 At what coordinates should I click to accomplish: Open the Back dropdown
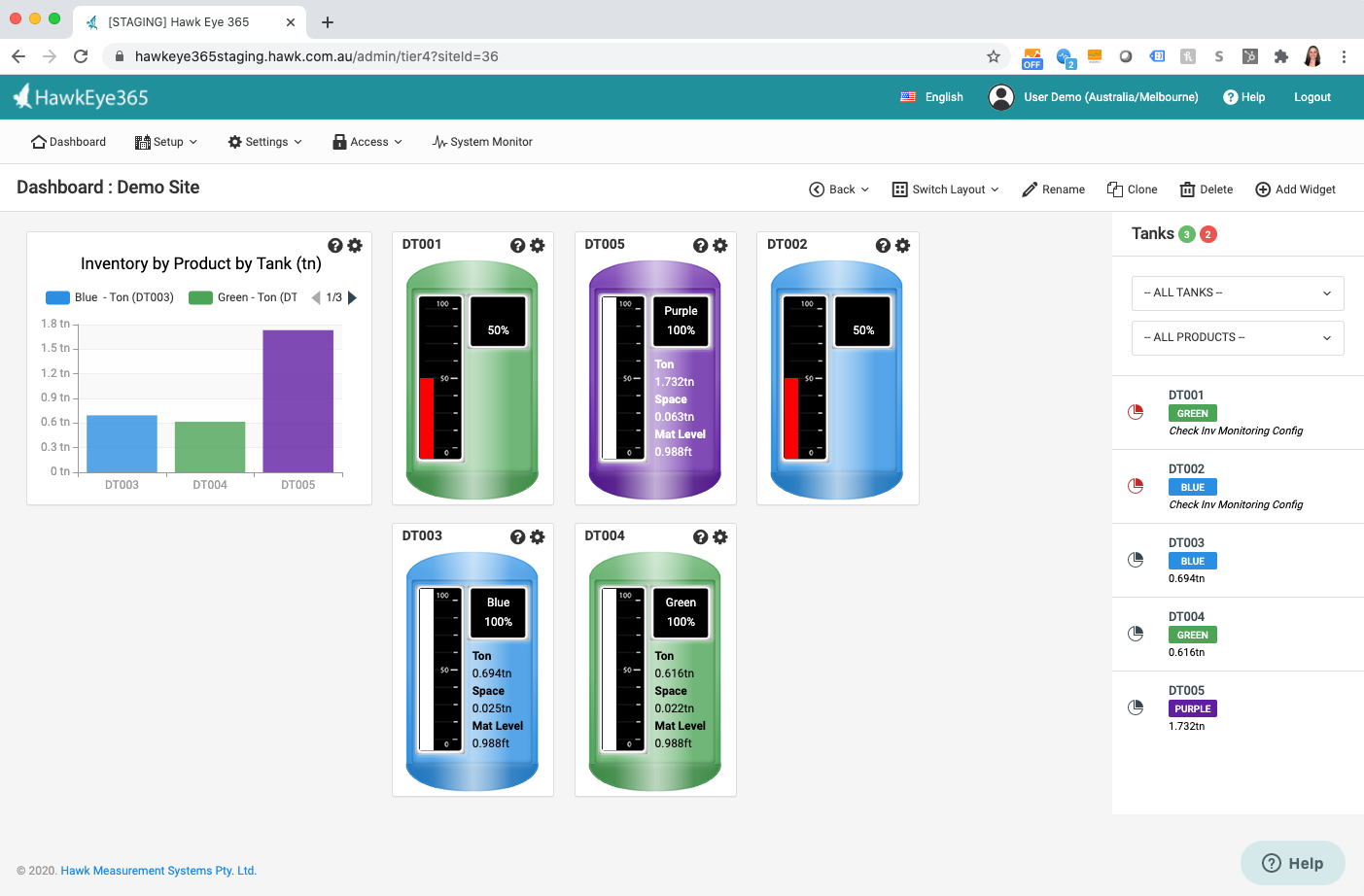click(x=839, y=190)
